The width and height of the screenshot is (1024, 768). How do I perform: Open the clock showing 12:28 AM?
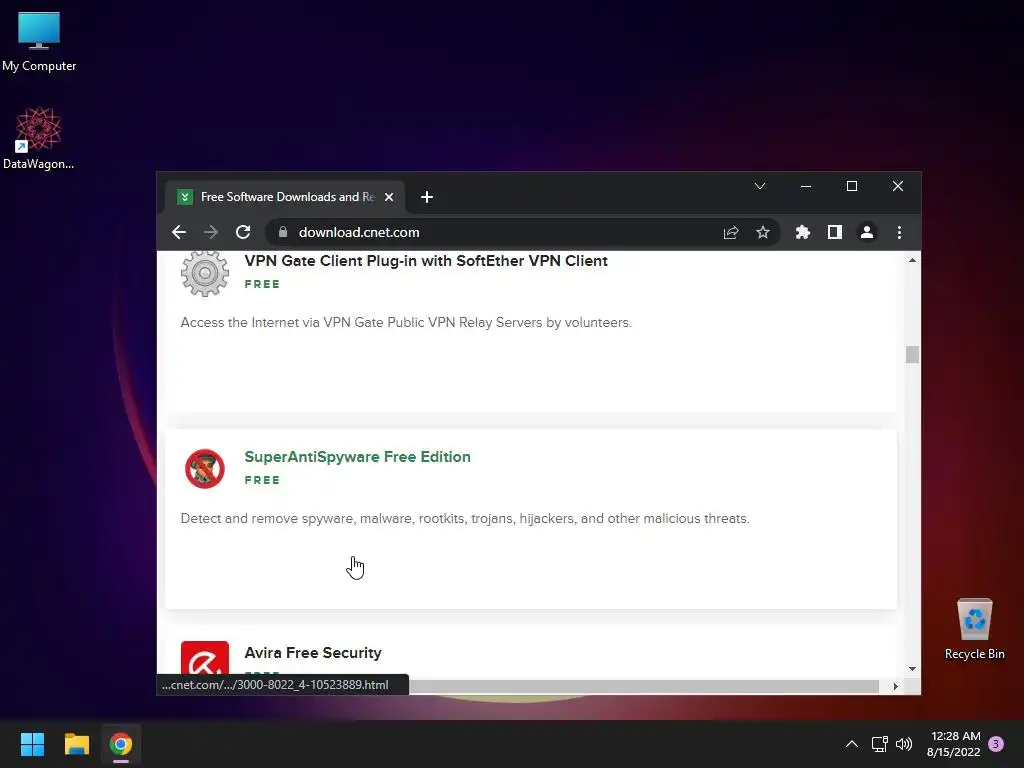954,744
